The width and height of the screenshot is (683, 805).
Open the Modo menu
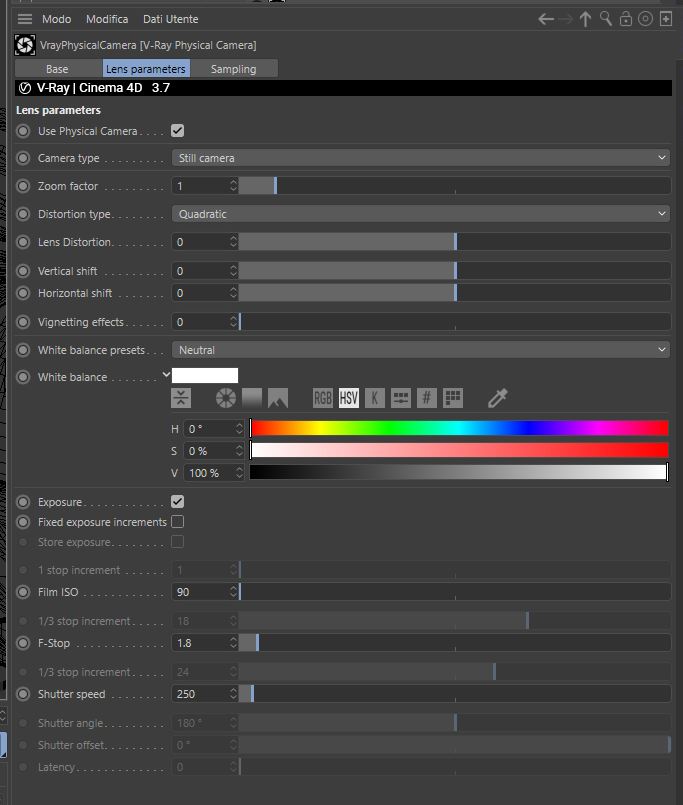click(56, 19)
